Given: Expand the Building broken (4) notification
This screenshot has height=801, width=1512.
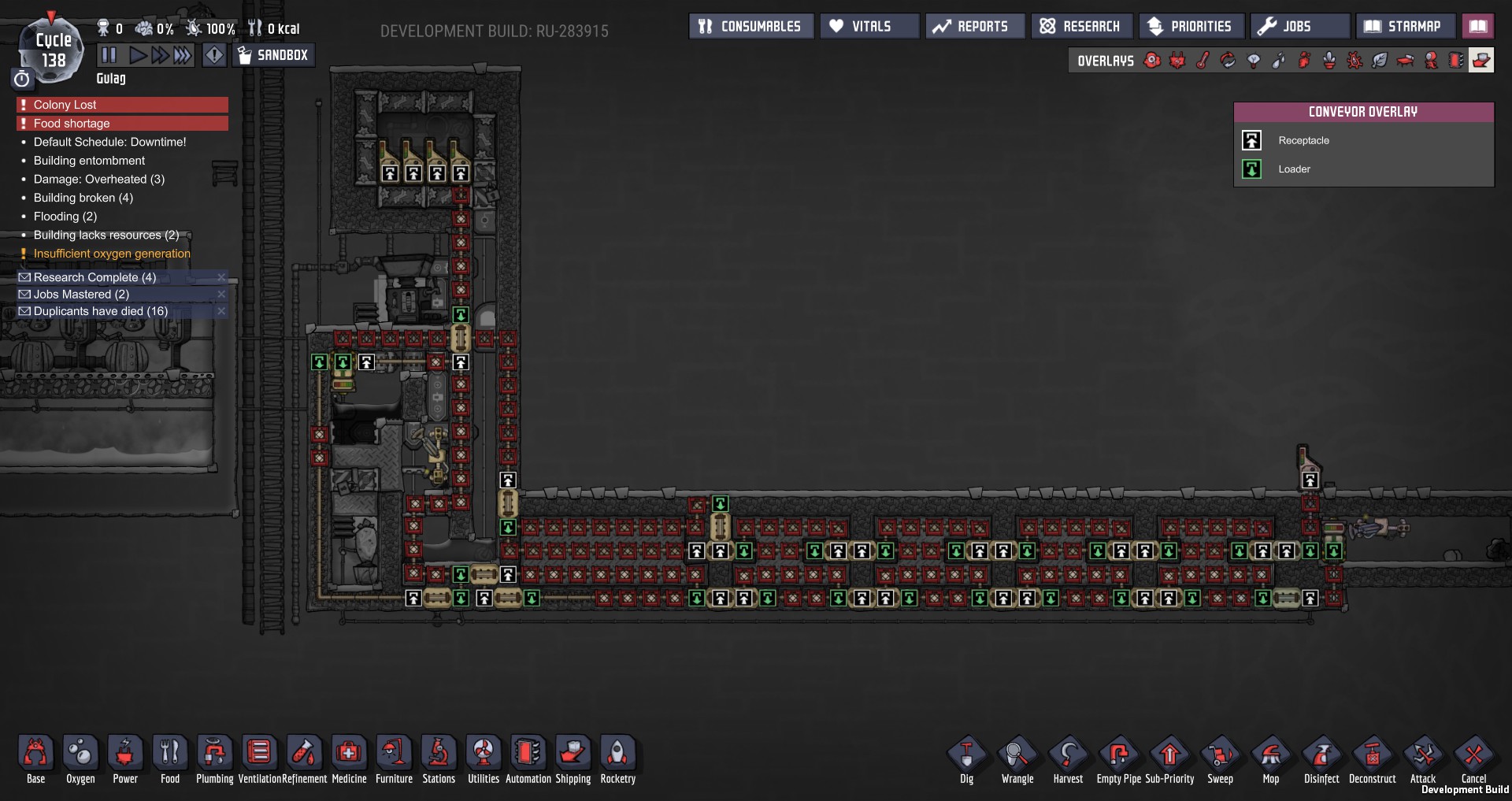Looking at the screenshot, I should (83, 198).
